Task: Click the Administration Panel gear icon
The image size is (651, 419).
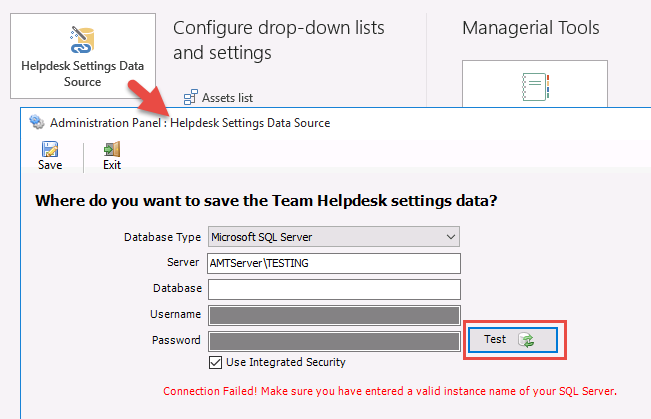Action: point(37,123)
